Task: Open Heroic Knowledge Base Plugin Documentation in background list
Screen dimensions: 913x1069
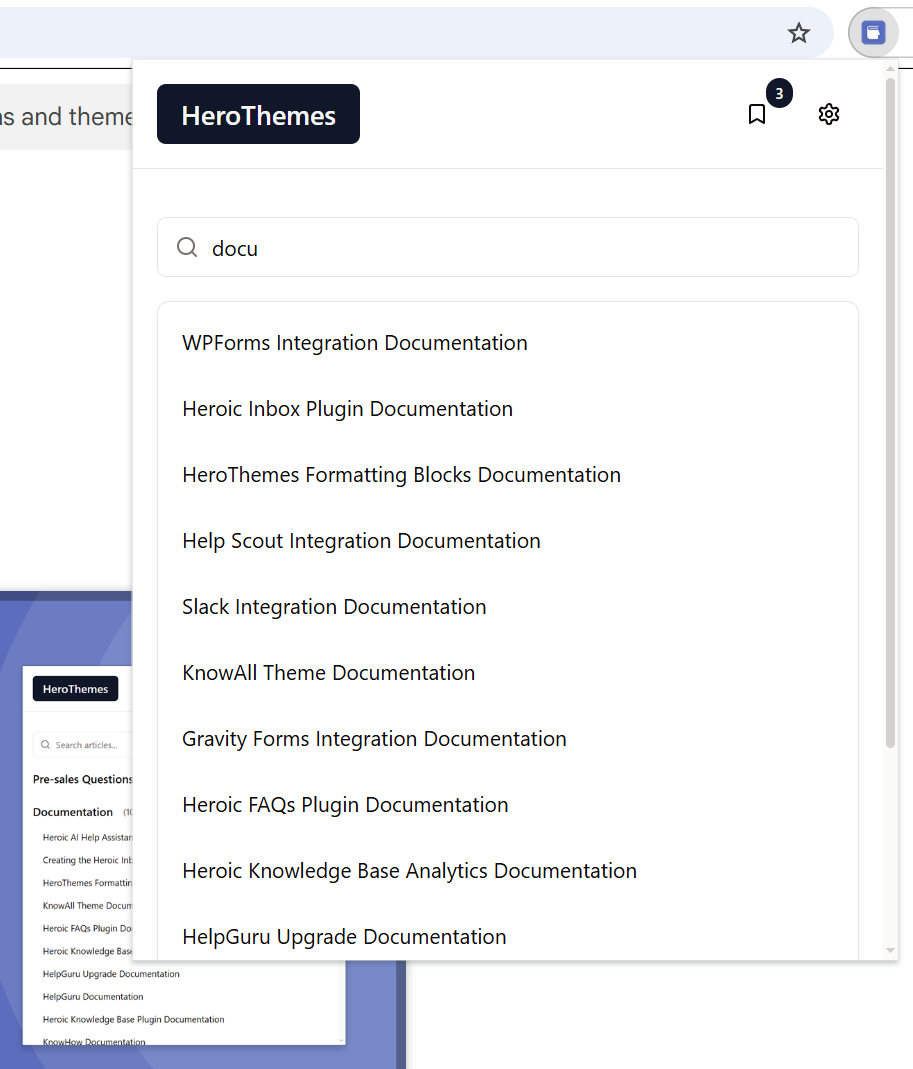Action: click(x=133, y=1019)
